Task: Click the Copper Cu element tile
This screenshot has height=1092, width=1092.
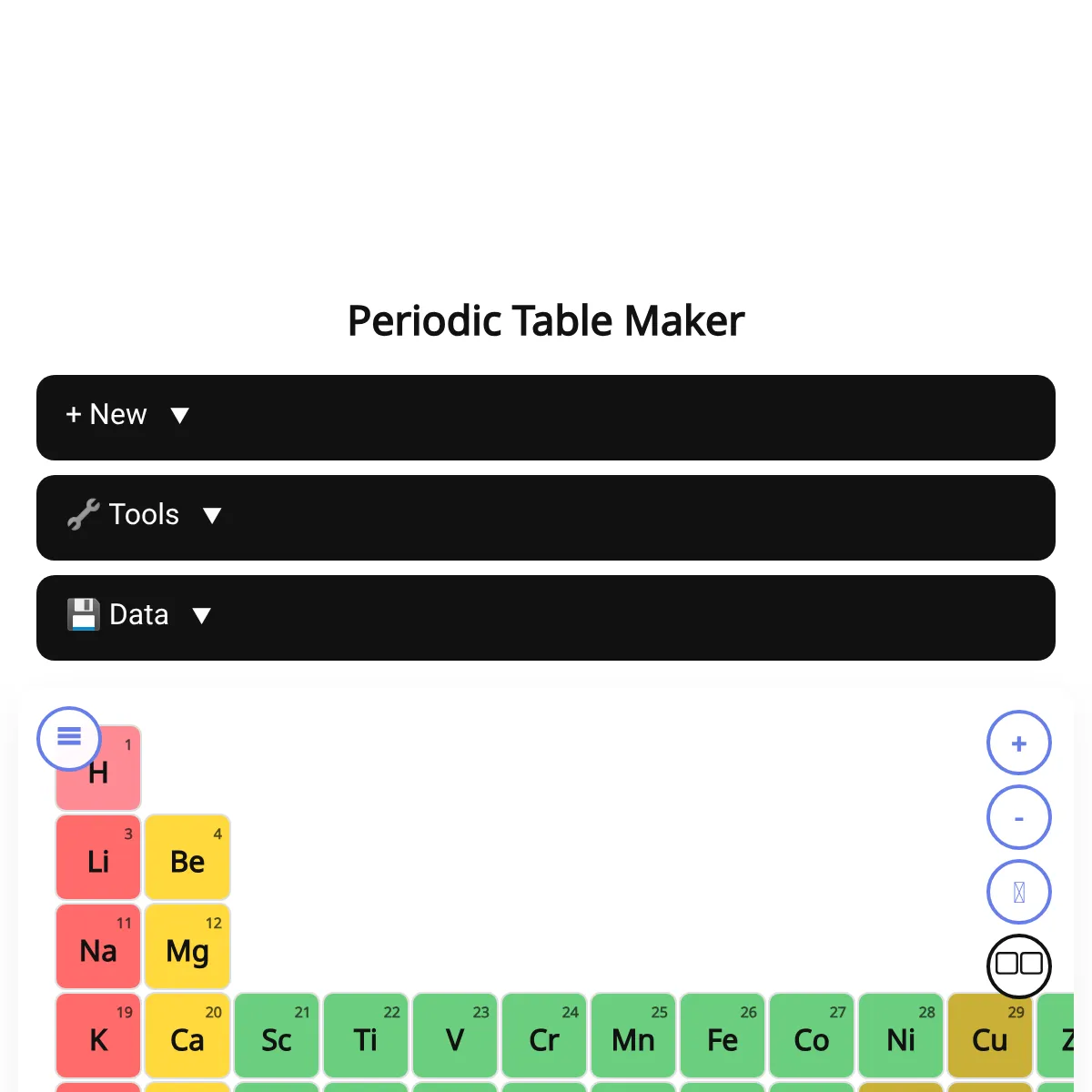Action: [990, 1036]
